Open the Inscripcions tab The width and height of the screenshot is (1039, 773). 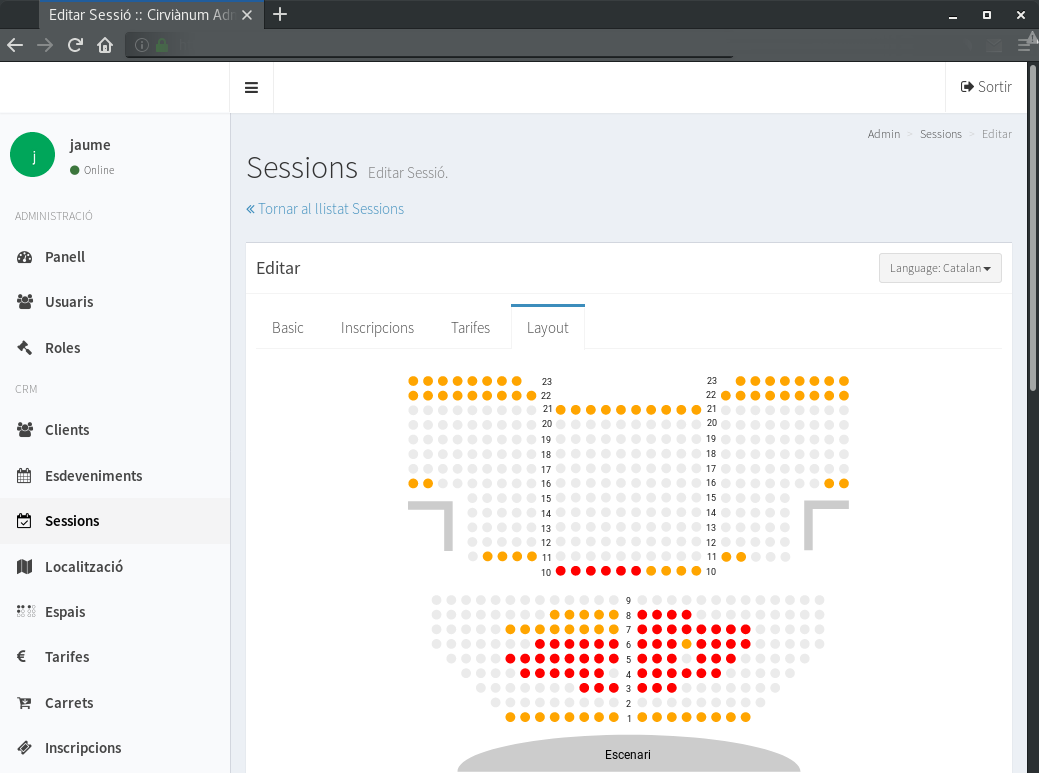click(377, 328)
